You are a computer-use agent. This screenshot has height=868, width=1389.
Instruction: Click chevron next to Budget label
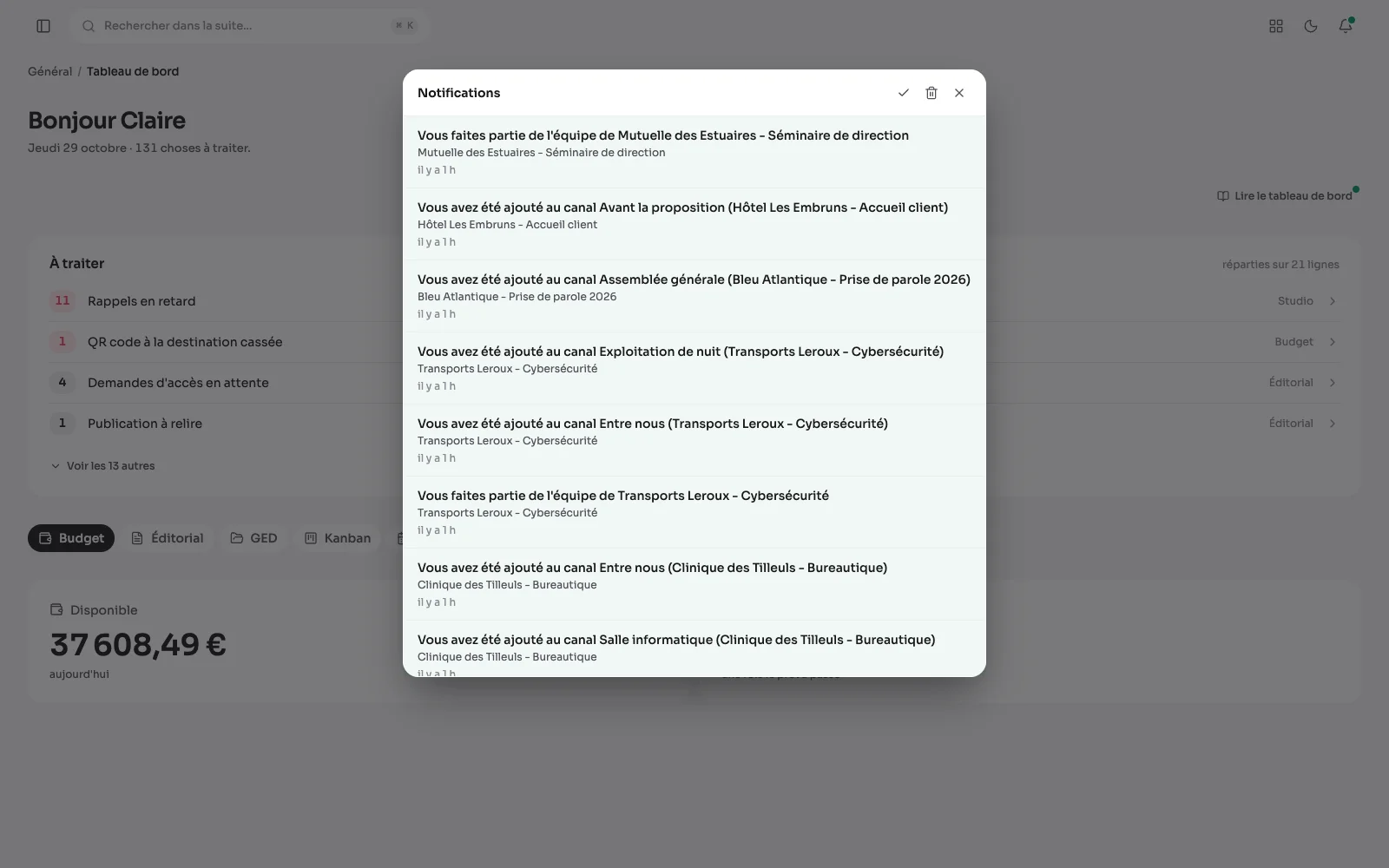(1333, 342)
